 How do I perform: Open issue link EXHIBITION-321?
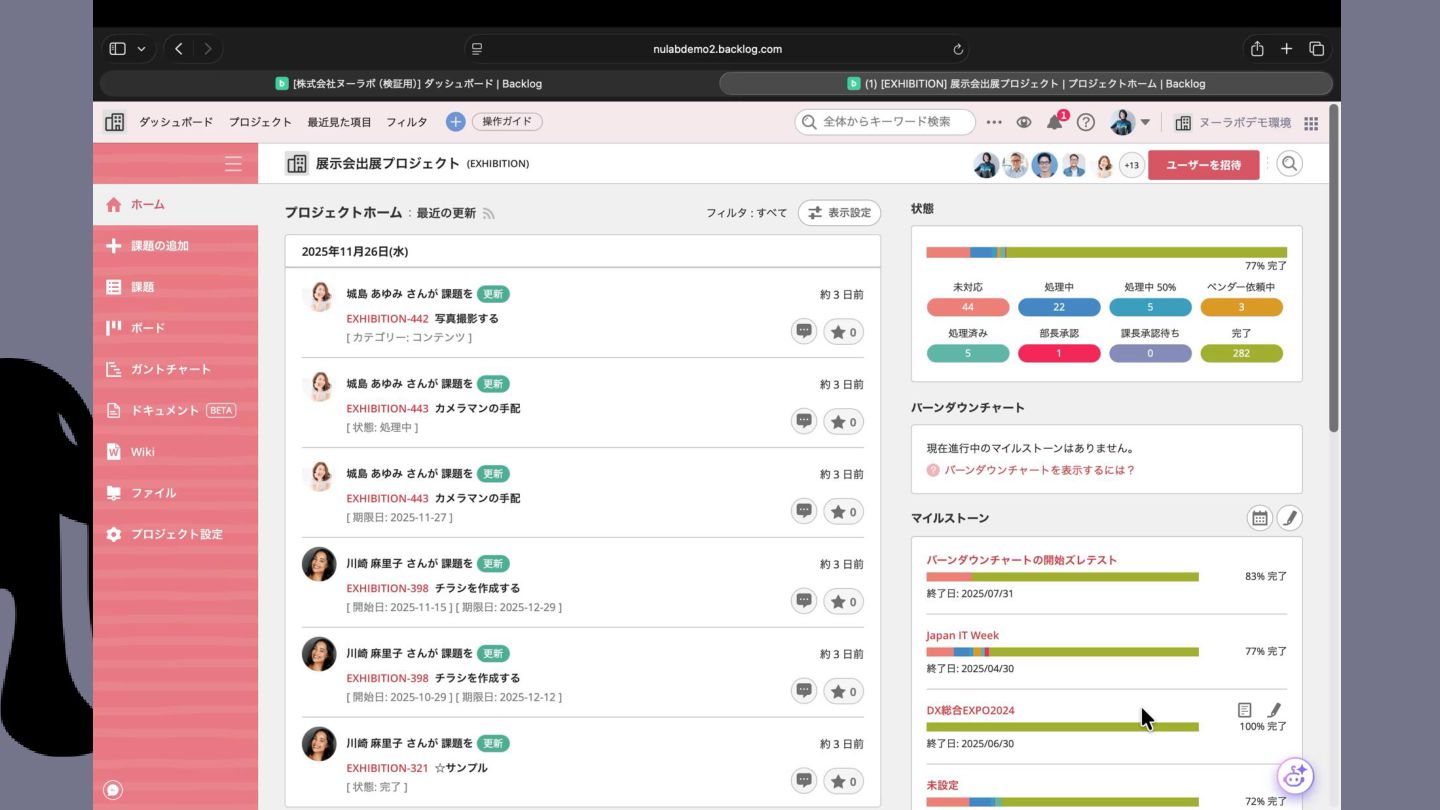coord(387,768)
